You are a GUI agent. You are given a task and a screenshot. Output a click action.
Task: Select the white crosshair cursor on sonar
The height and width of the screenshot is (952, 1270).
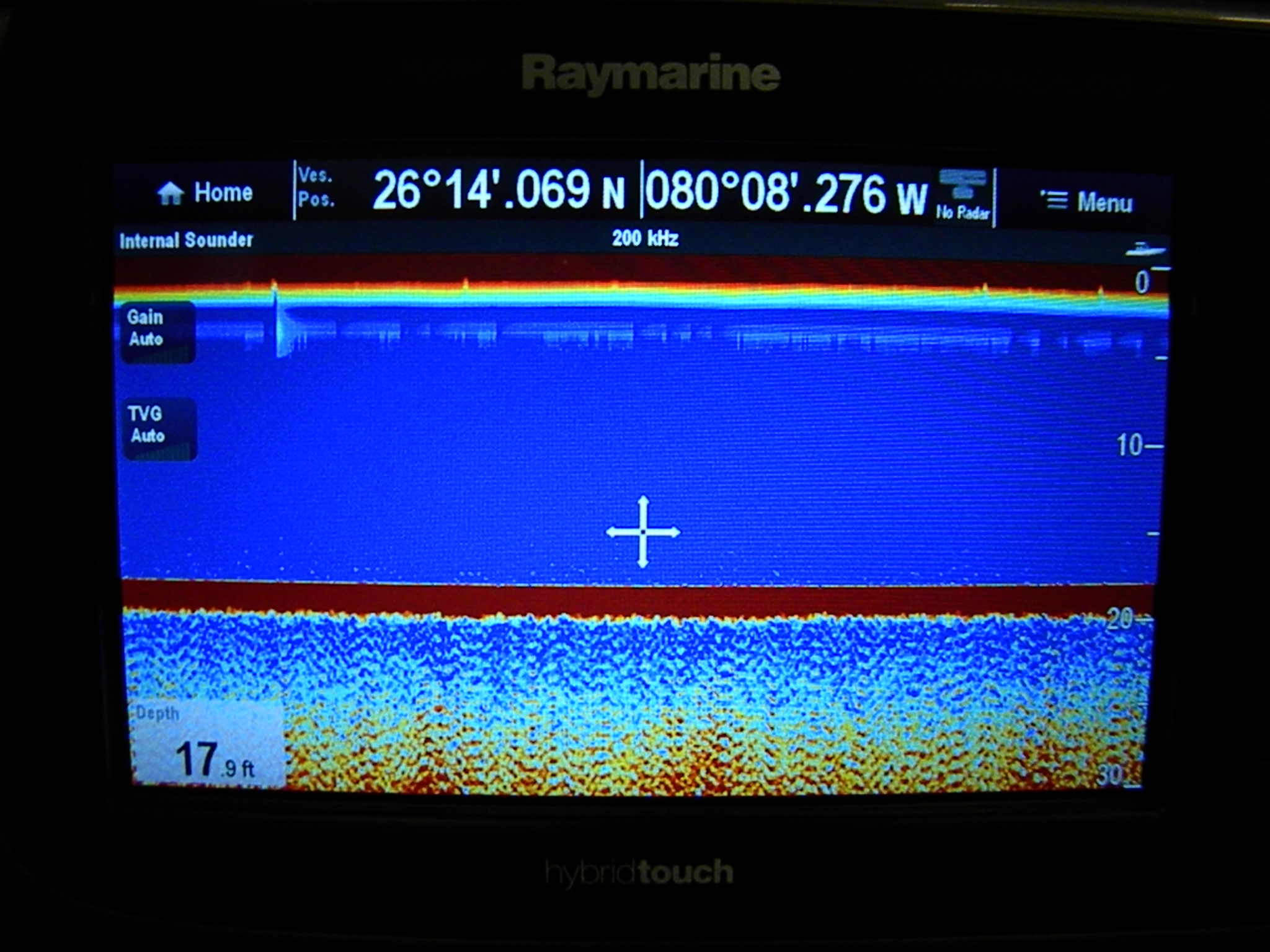point(643,532)
